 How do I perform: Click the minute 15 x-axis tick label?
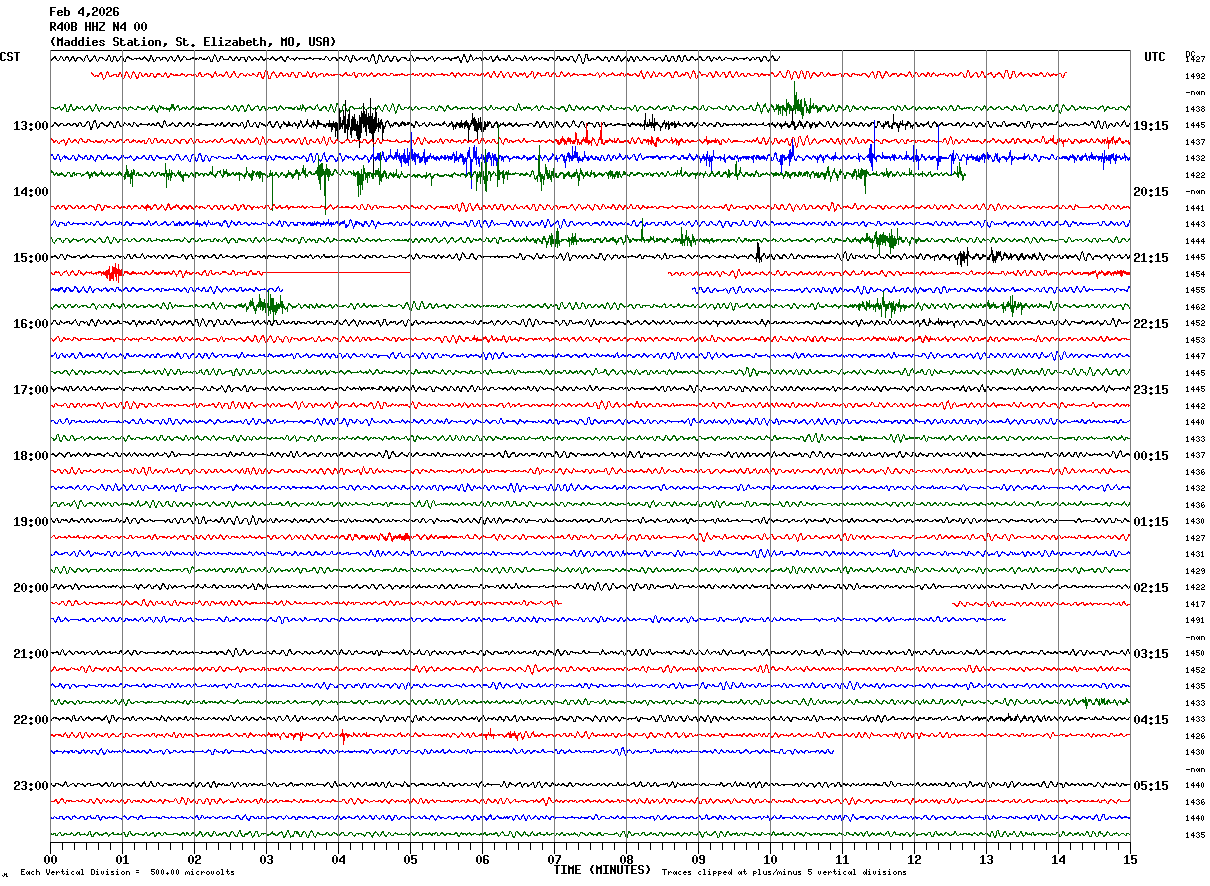[1130, 859]
